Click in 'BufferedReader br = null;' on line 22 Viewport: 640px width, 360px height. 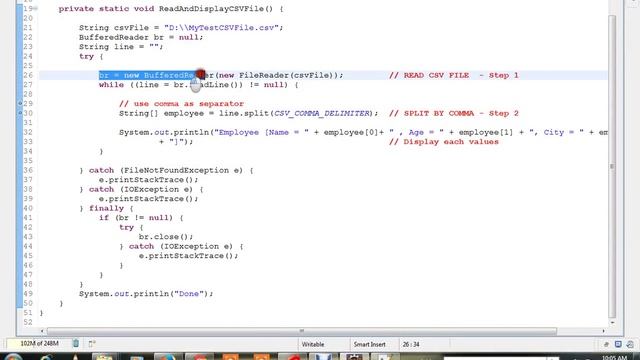point(141,37)
